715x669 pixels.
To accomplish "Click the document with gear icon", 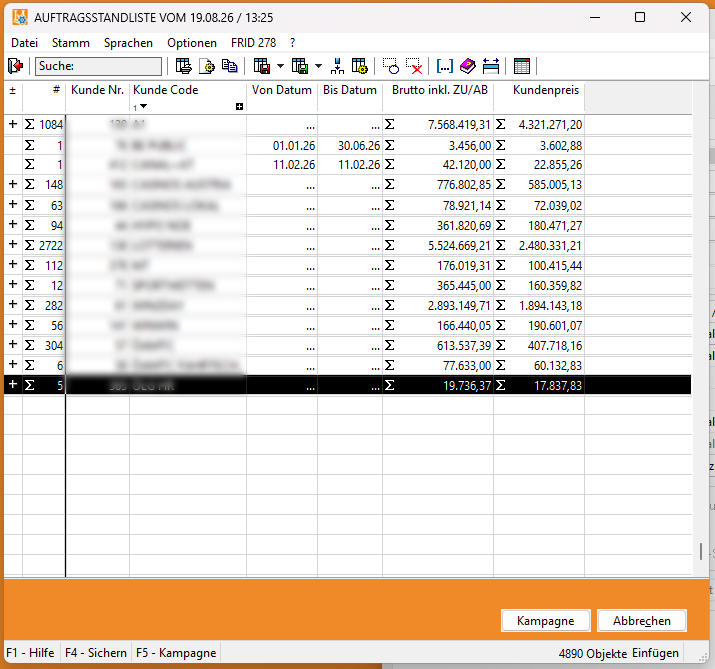I will click(207, 66).
